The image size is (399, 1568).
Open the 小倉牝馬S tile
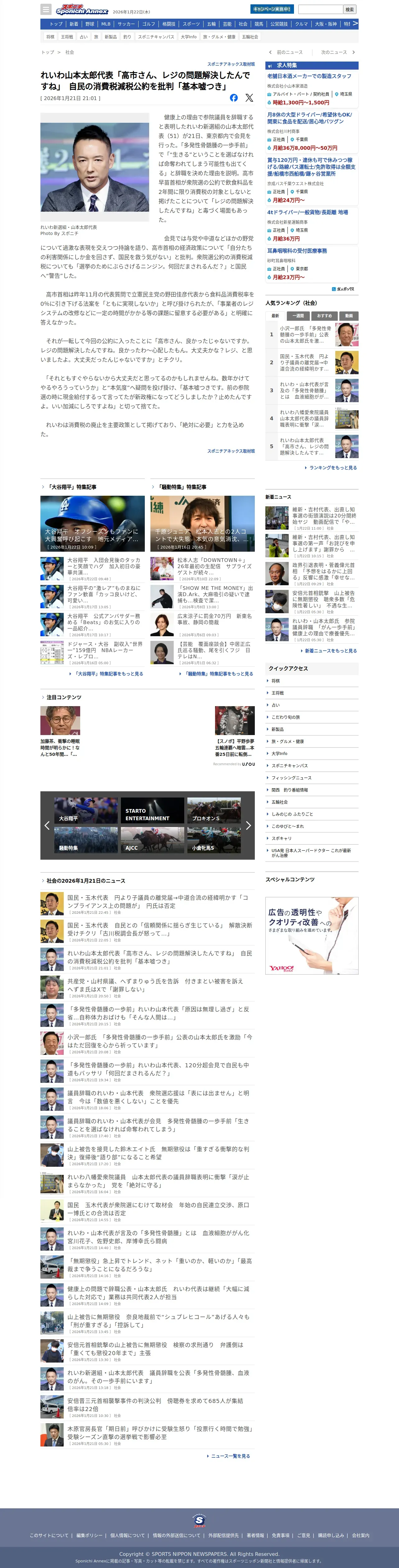[x=214, y=840]
